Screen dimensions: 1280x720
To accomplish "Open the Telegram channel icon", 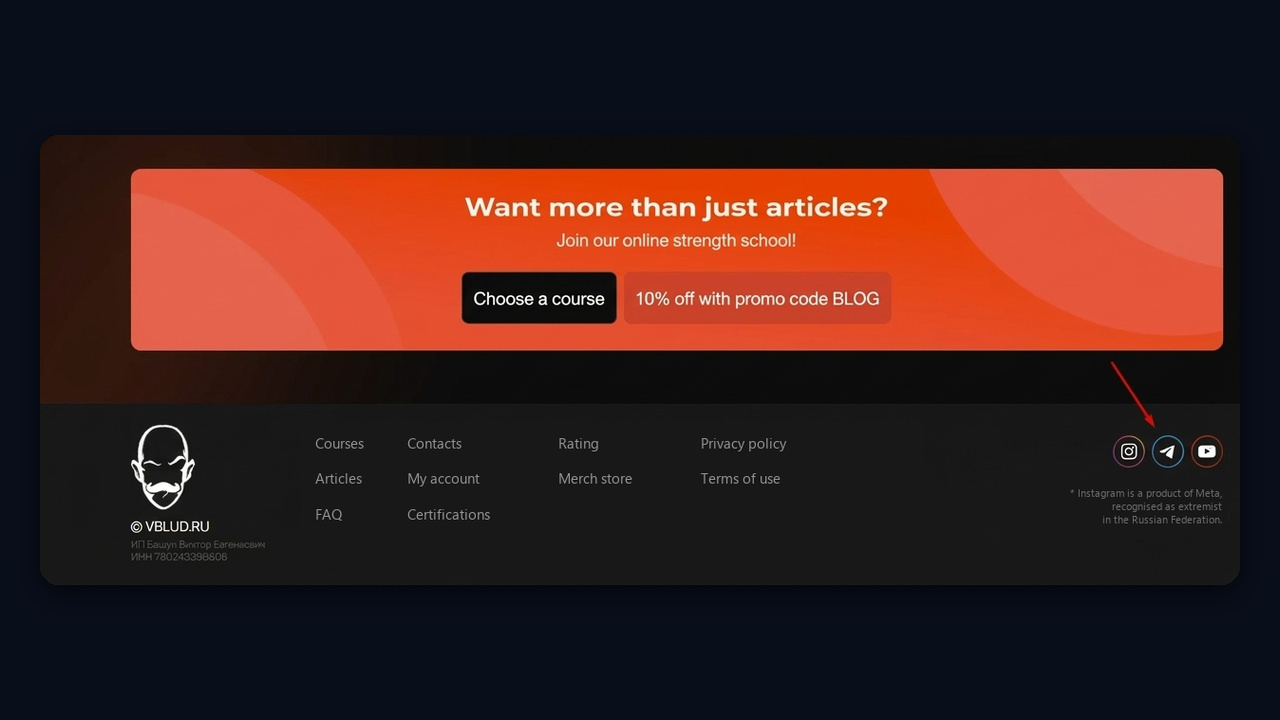I will [1168, 452].
